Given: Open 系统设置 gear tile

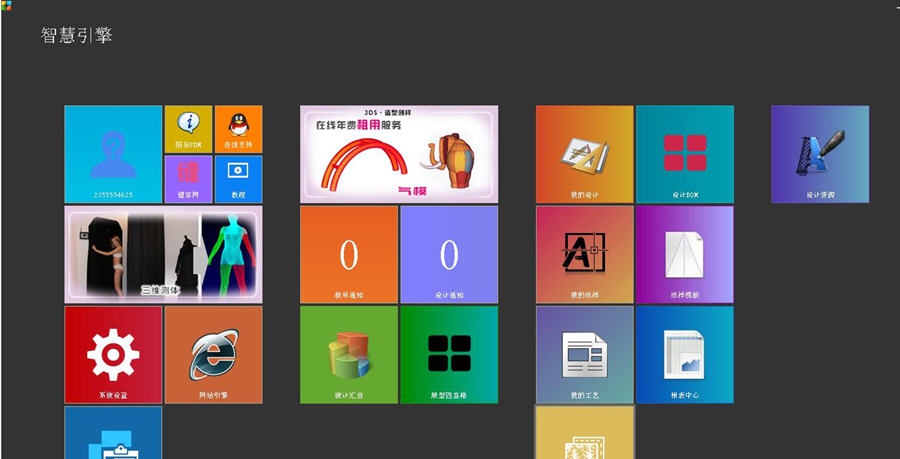Looking at the screenshot, I should click(113, 355).
